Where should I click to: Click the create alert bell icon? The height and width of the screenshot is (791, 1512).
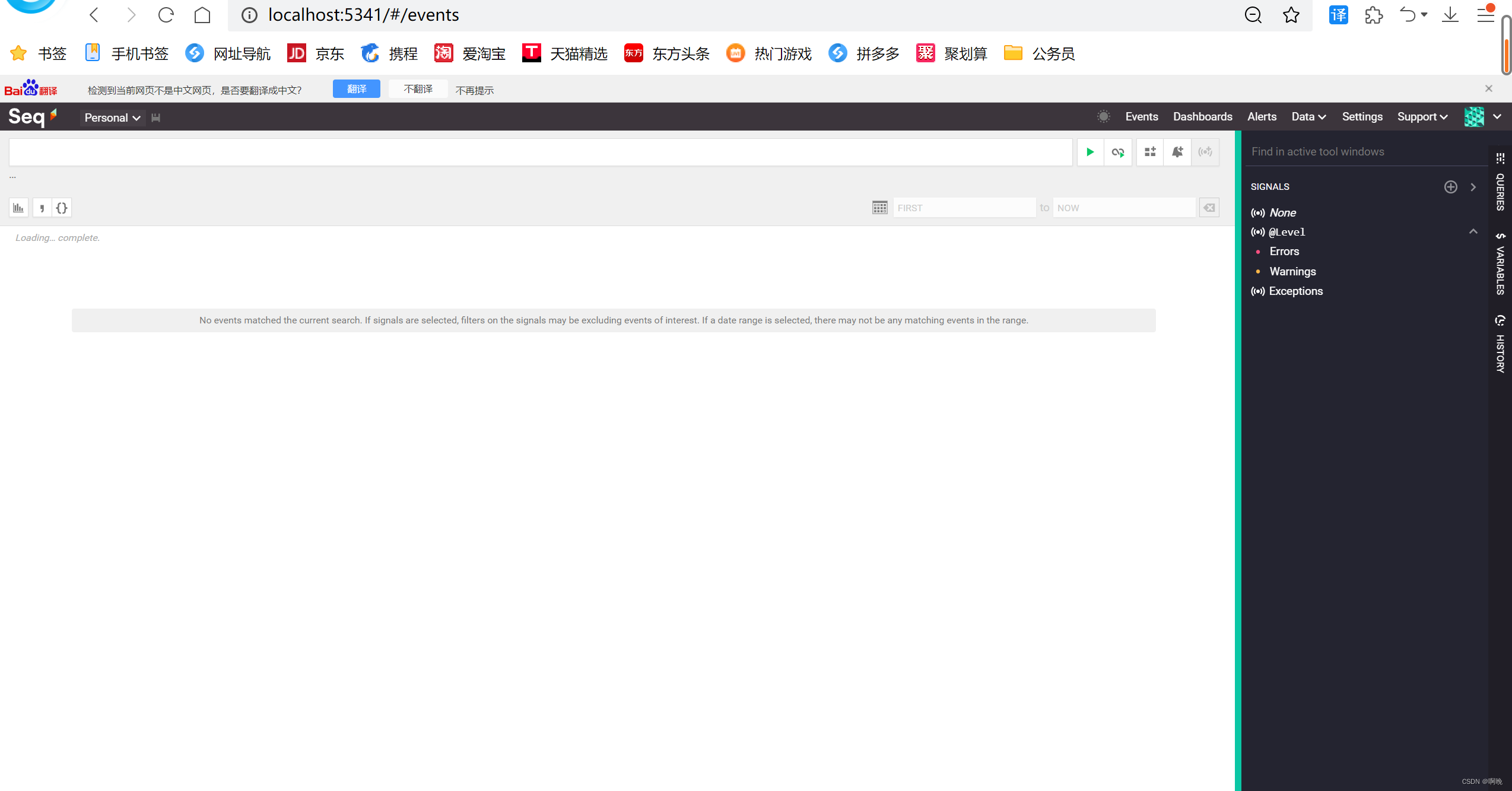[1178, 152]
